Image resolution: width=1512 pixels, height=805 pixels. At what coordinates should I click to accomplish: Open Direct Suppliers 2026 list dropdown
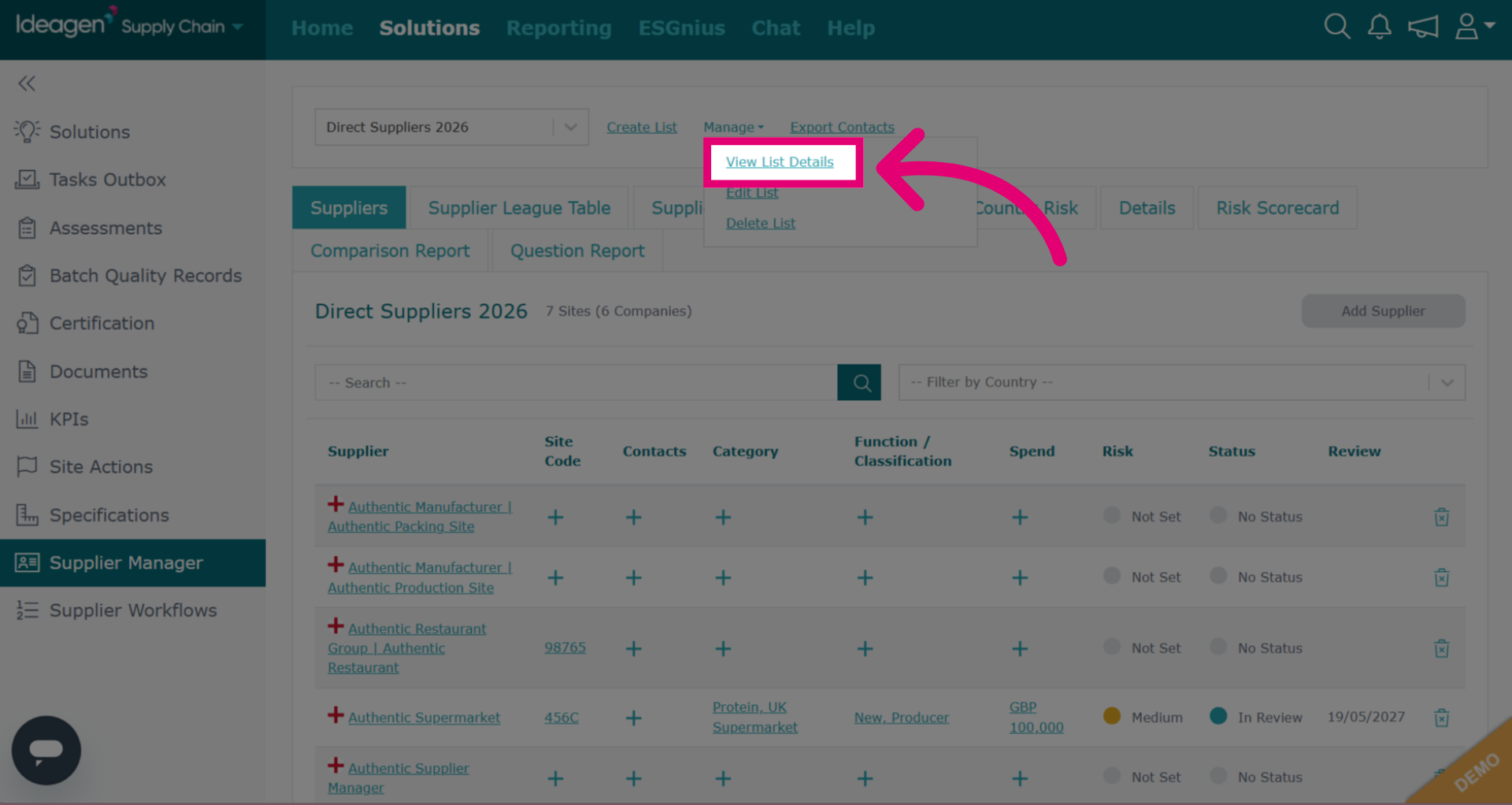[x=451, y=127]
